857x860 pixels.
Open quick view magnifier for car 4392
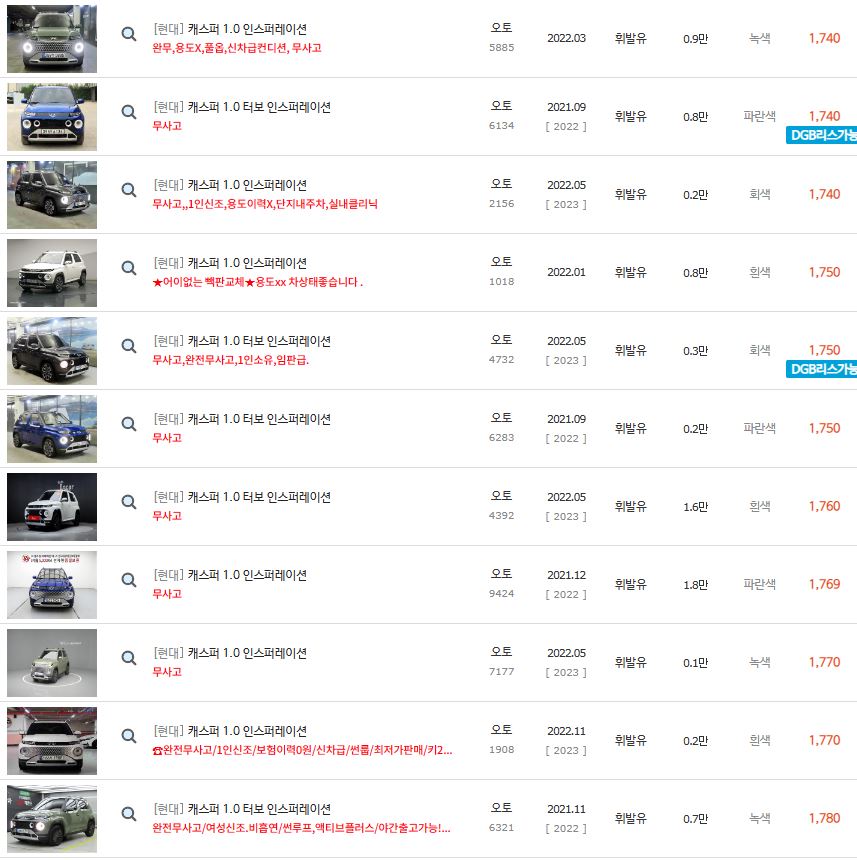coord(129,501)
